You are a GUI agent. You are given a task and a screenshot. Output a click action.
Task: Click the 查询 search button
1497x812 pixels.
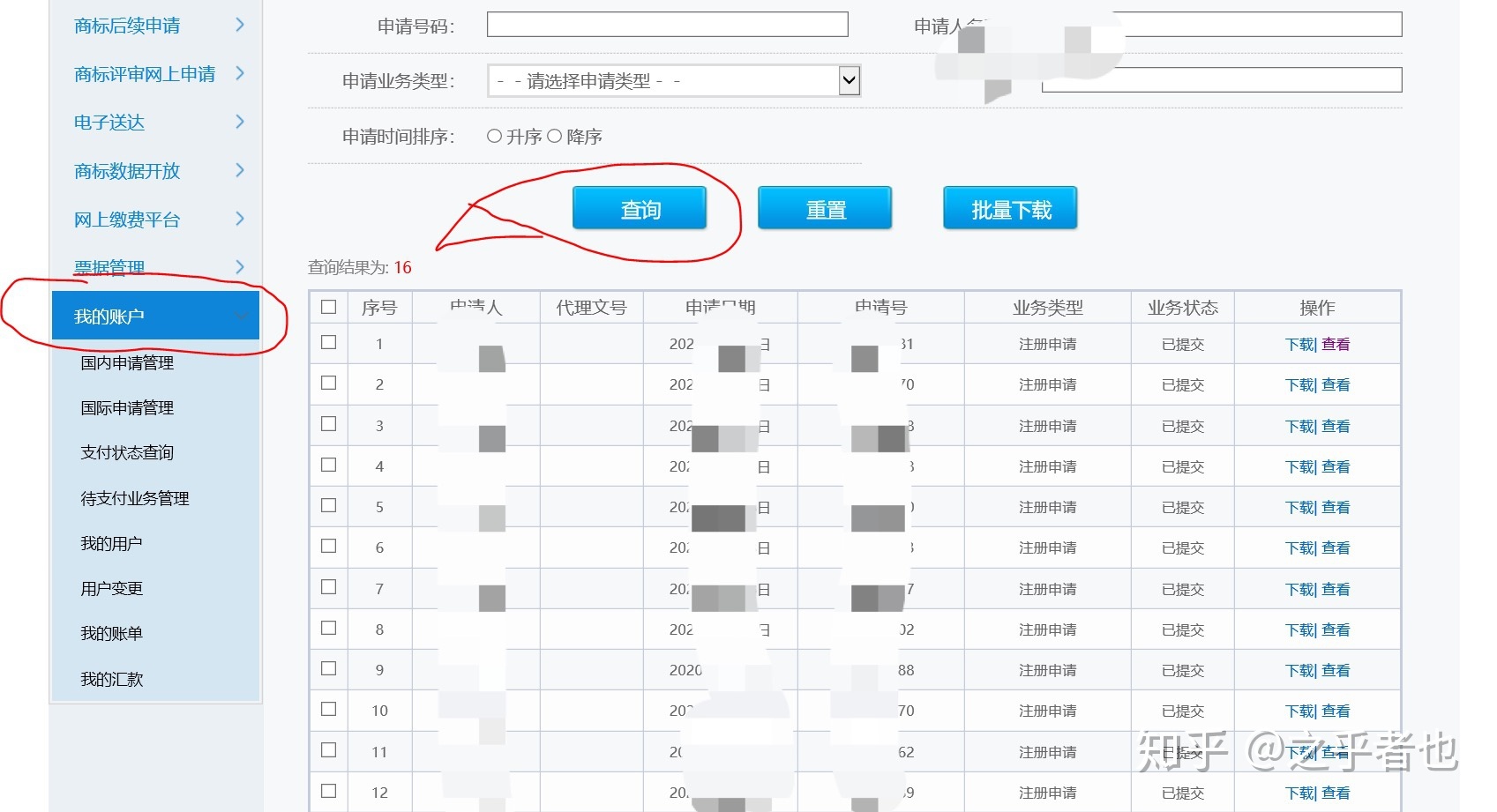click(x=640, y=209)
